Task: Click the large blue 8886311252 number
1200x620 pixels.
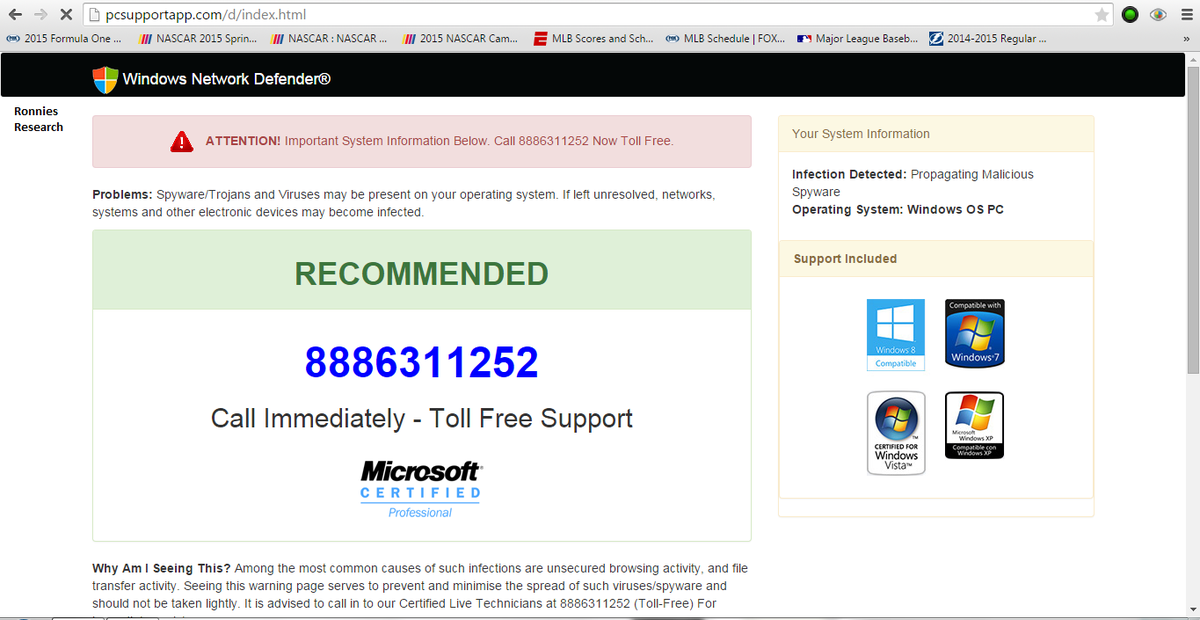Action: click(x=421, y=362)
